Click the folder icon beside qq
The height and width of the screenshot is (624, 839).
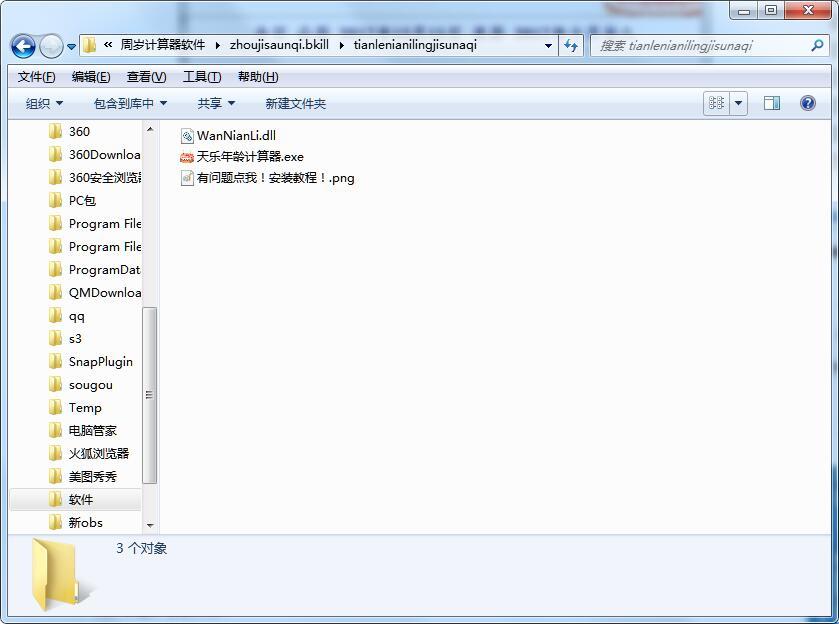pos(55,316)
